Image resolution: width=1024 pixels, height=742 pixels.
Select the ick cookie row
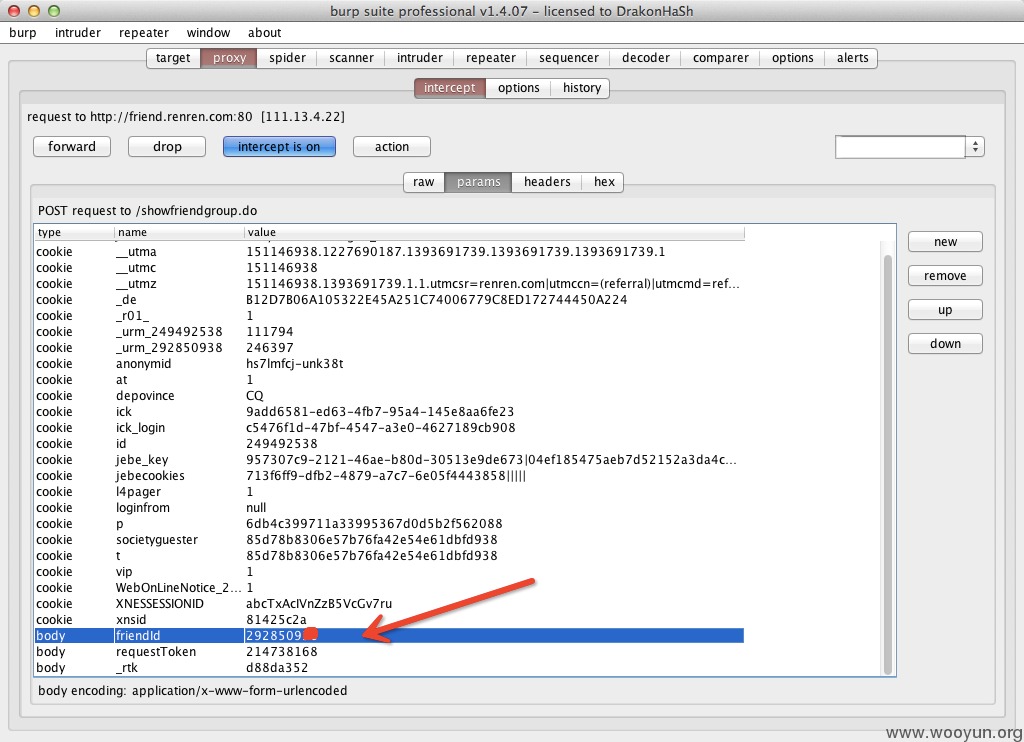[389, 412]
